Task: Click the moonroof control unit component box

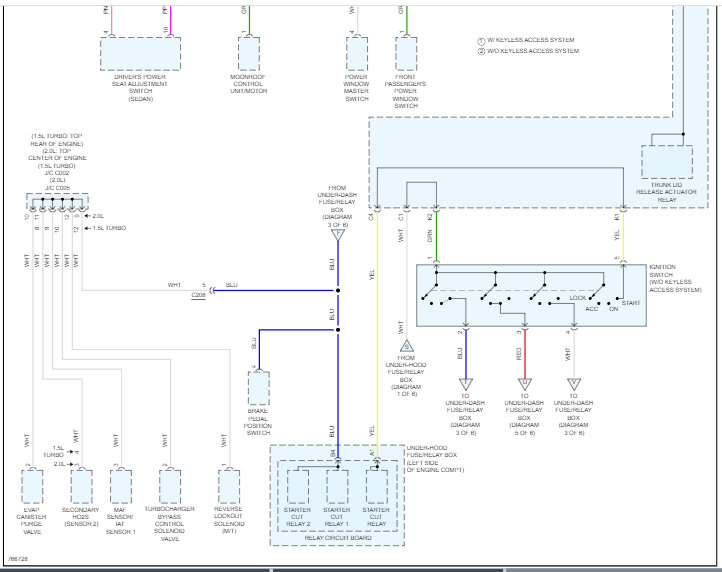Action: (x=249, y=54)
